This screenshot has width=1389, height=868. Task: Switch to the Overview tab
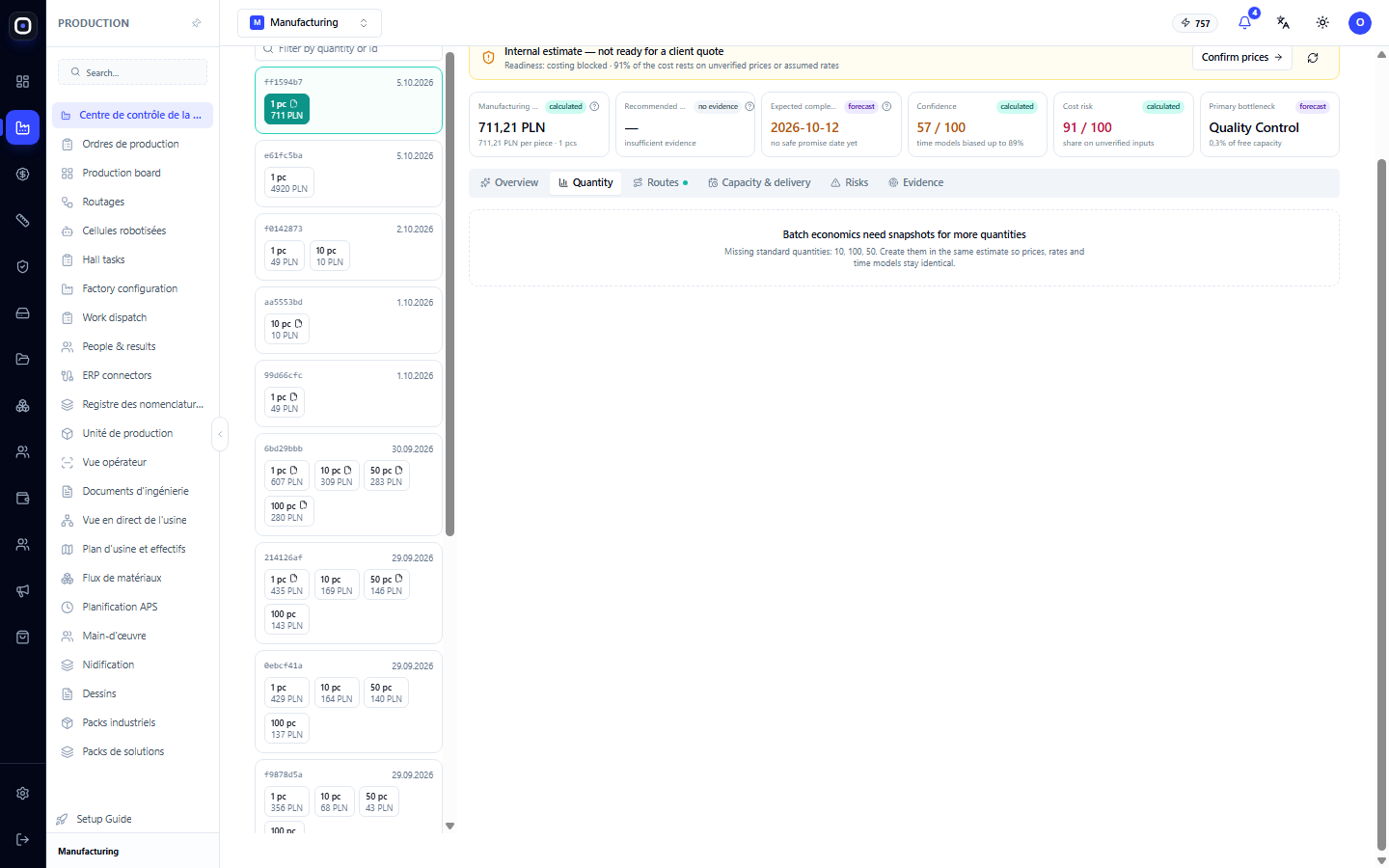(x=509, y=182)
